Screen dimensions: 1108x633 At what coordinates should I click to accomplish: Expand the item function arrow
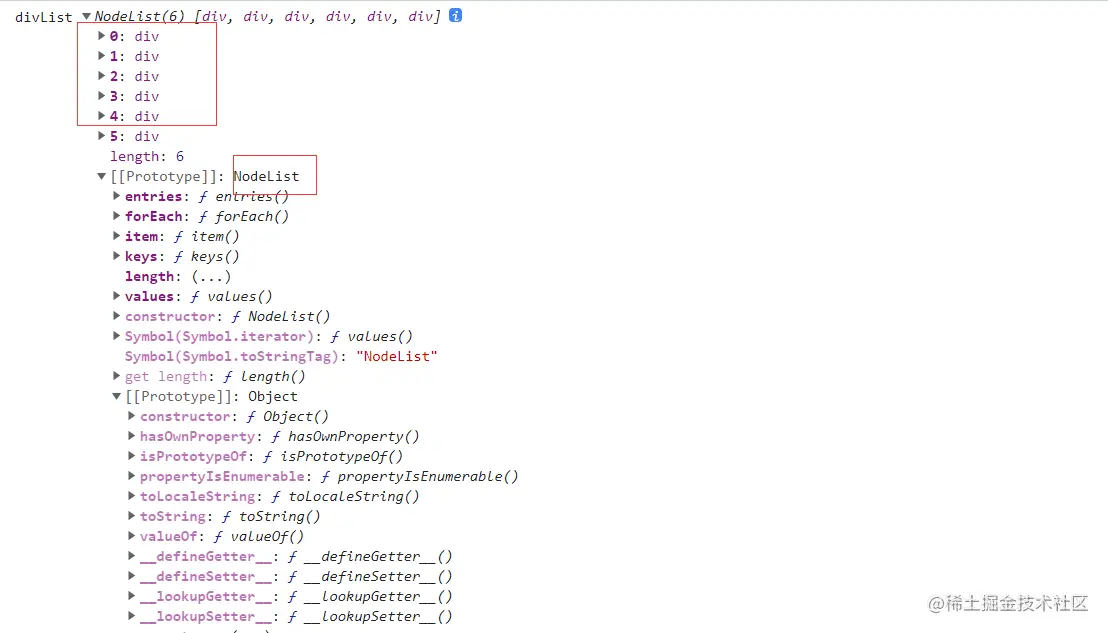[117, 236]
